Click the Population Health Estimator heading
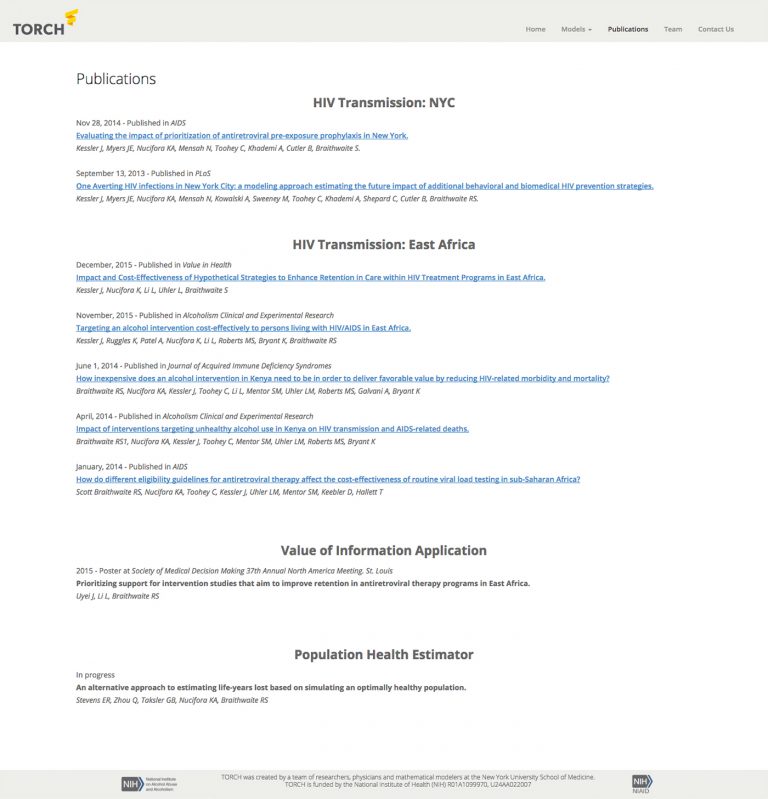The image size is (768, 799). tap(384, 654)
